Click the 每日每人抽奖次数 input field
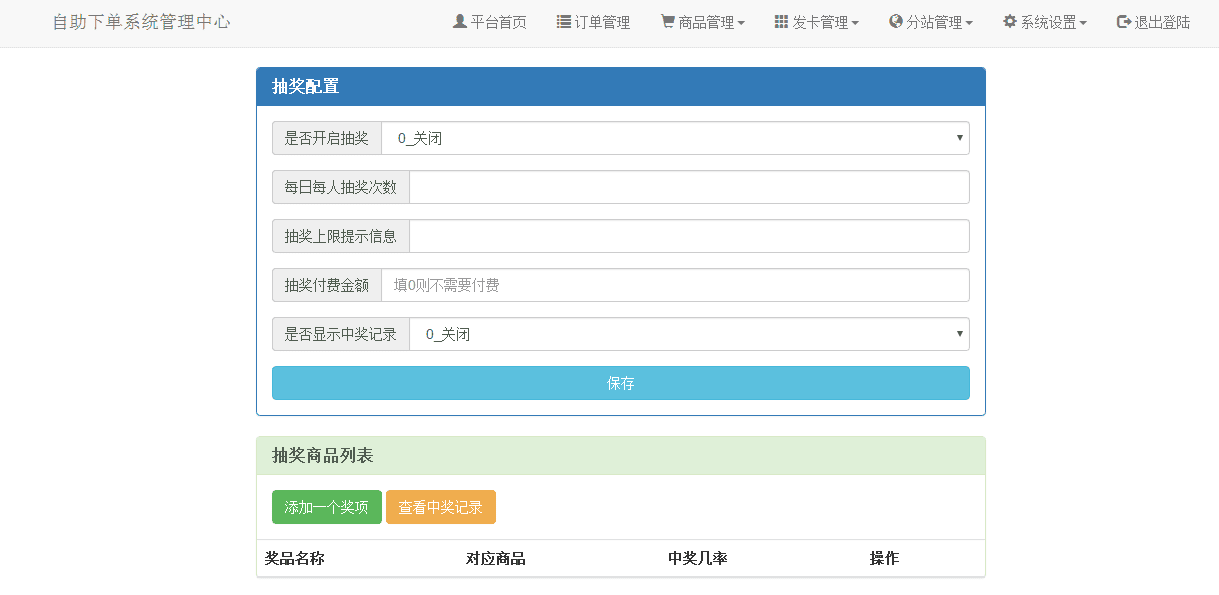The height and width of the screenshot is (595, 1219). (x=688, y=186)
